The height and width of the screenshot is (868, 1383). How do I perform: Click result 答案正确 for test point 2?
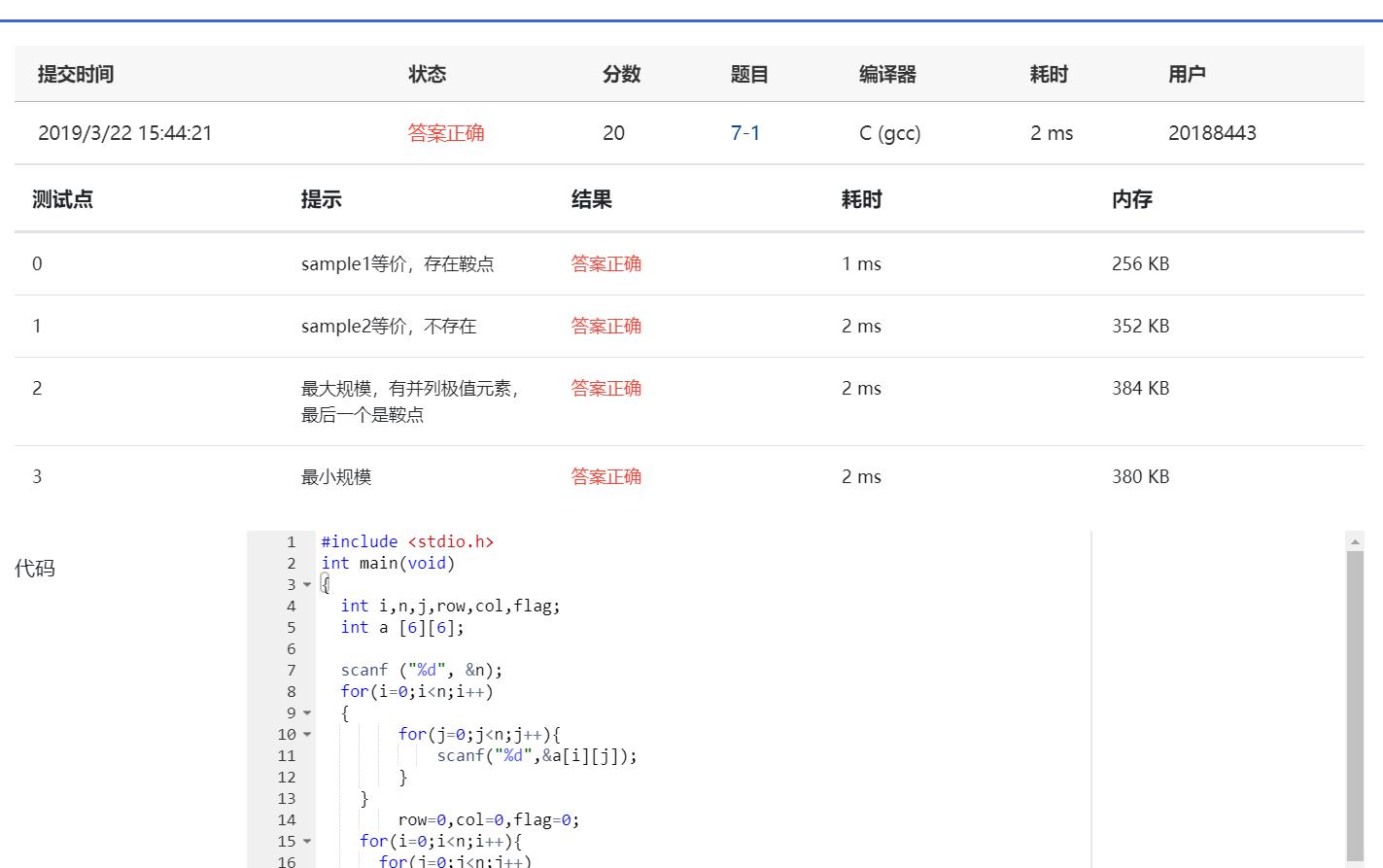click(605, 388)
